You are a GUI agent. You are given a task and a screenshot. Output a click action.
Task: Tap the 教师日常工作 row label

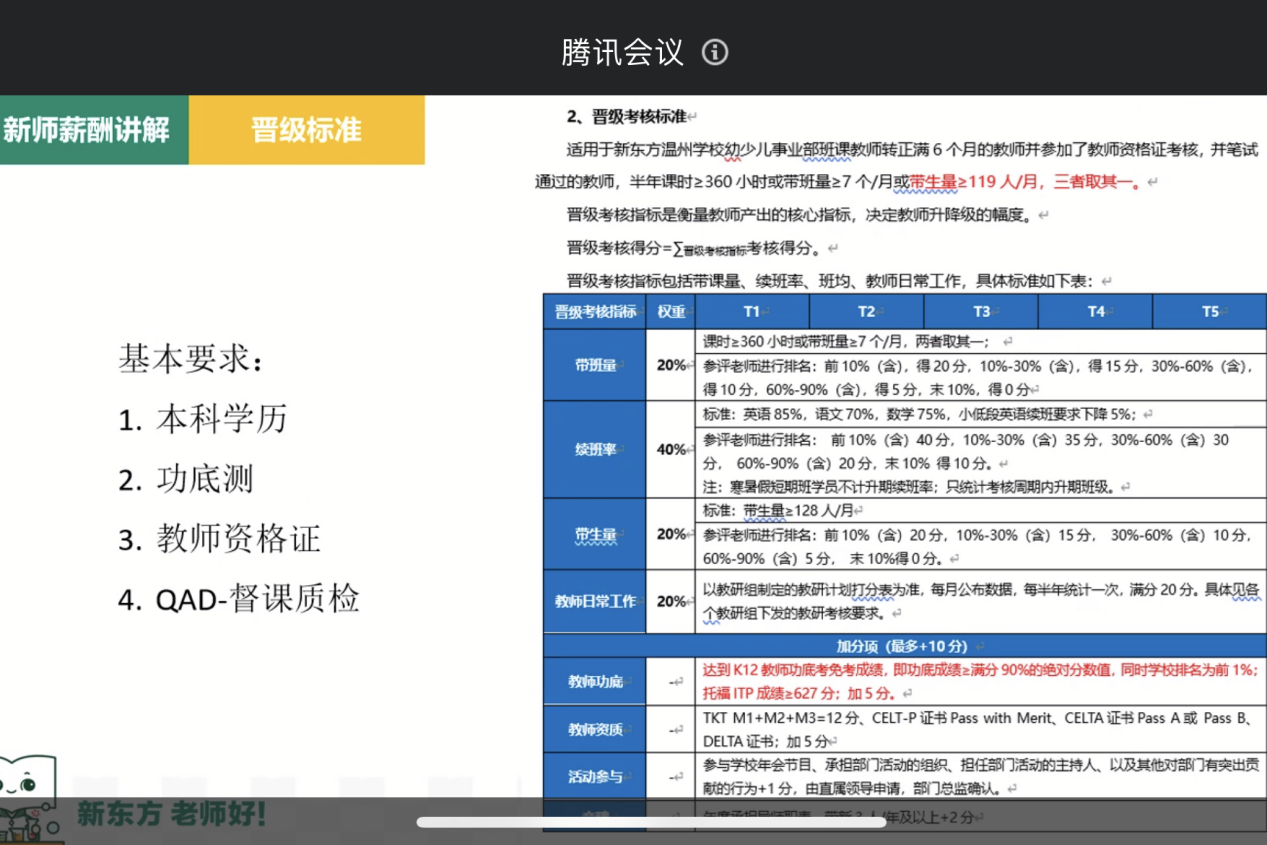click(x=595, y=601)
